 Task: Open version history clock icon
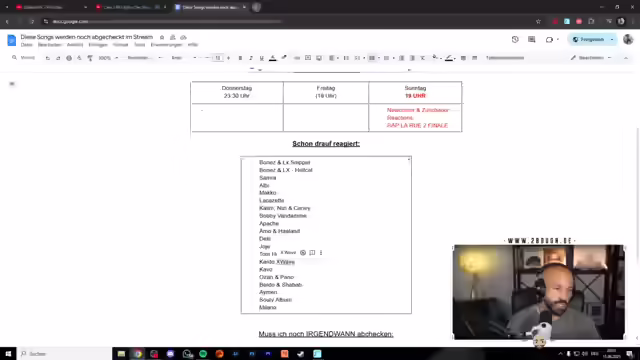(515, 40)
